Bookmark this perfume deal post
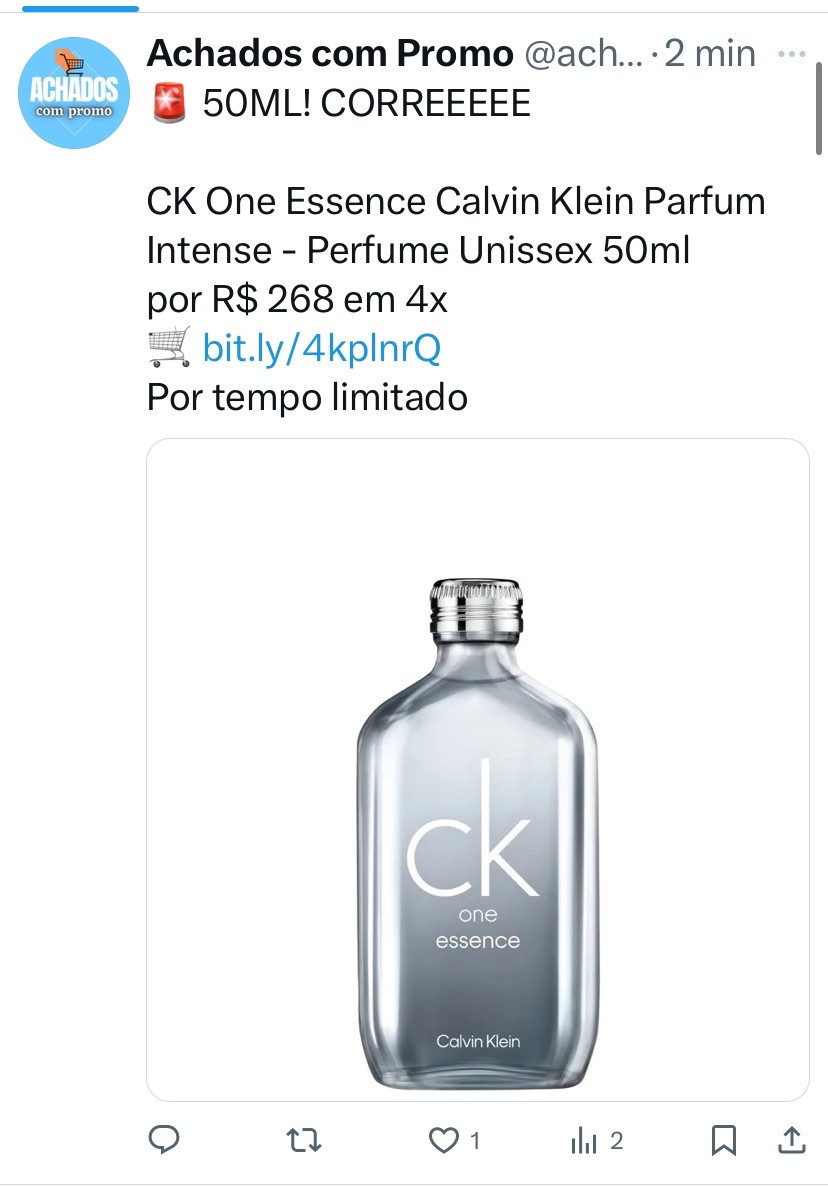Viewport: 828px width, 1186px height. tap(724, 1140)
